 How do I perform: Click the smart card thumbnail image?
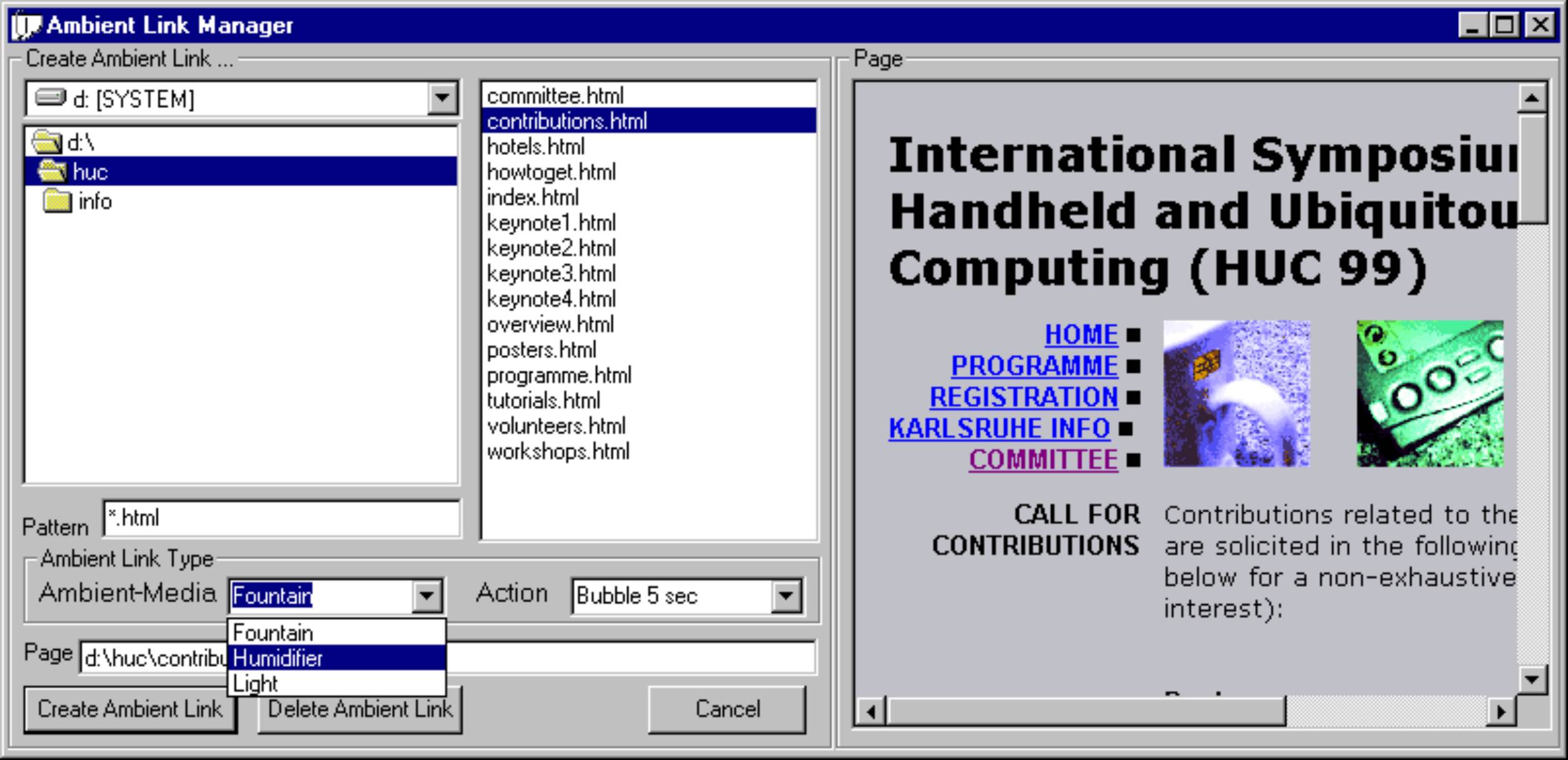click(1236, 394)
